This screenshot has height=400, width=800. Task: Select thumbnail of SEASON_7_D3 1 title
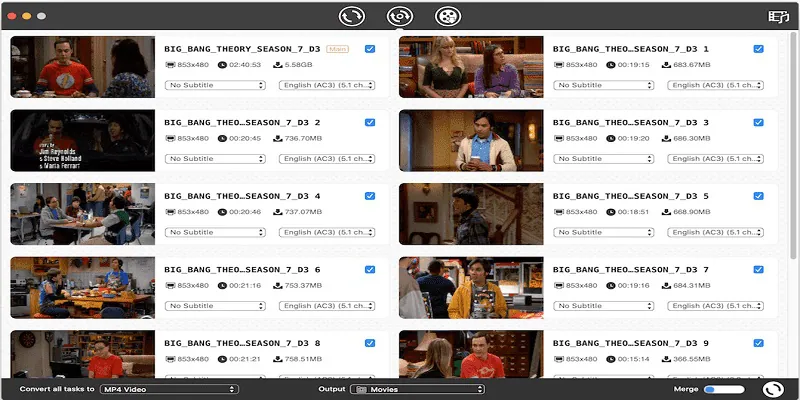click(471, 67)
